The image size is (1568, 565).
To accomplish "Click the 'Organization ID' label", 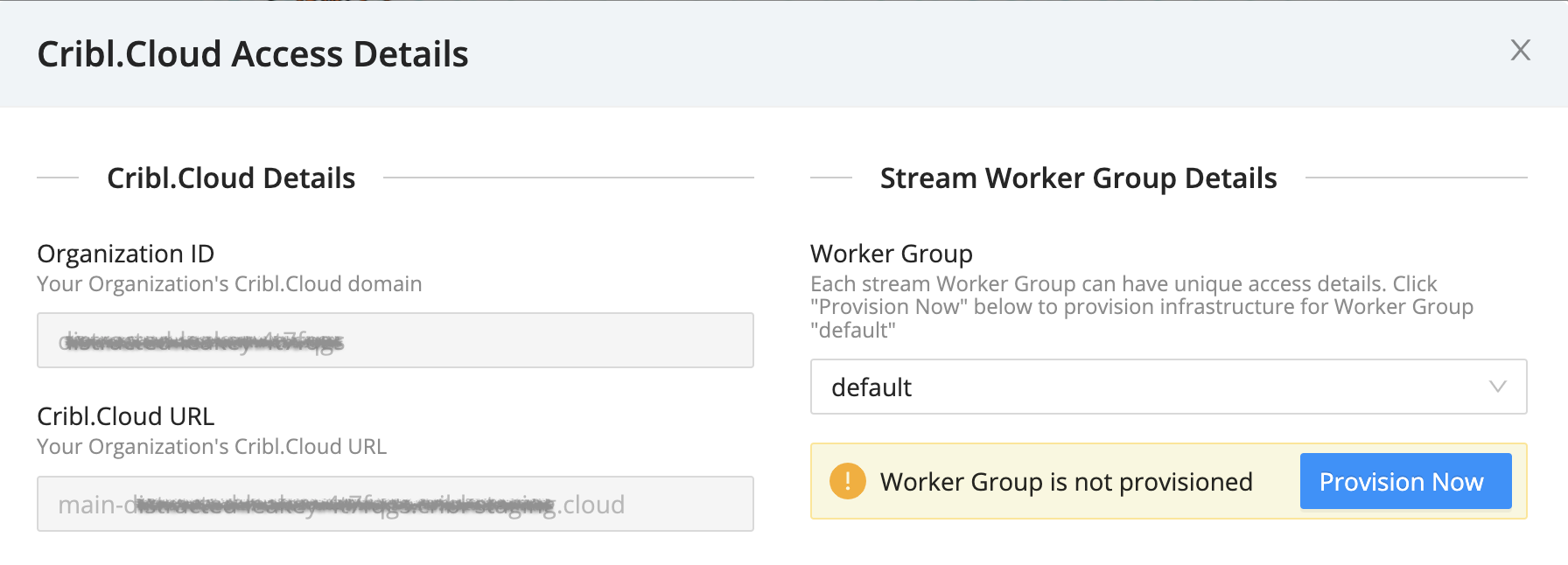I will click(126, 254).
